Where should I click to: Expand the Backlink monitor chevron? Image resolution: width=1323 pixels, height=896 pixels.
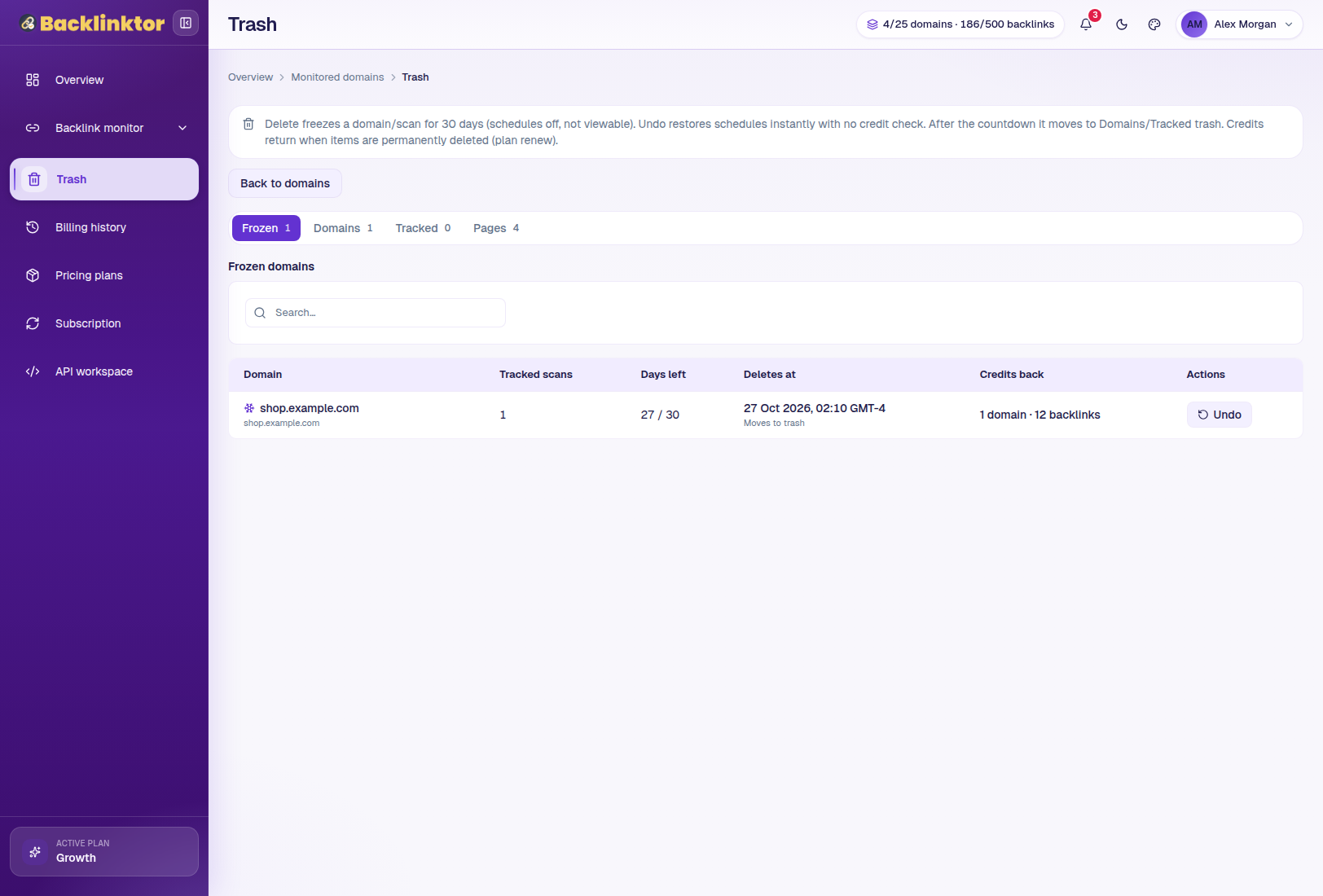[x=182, y=128]
